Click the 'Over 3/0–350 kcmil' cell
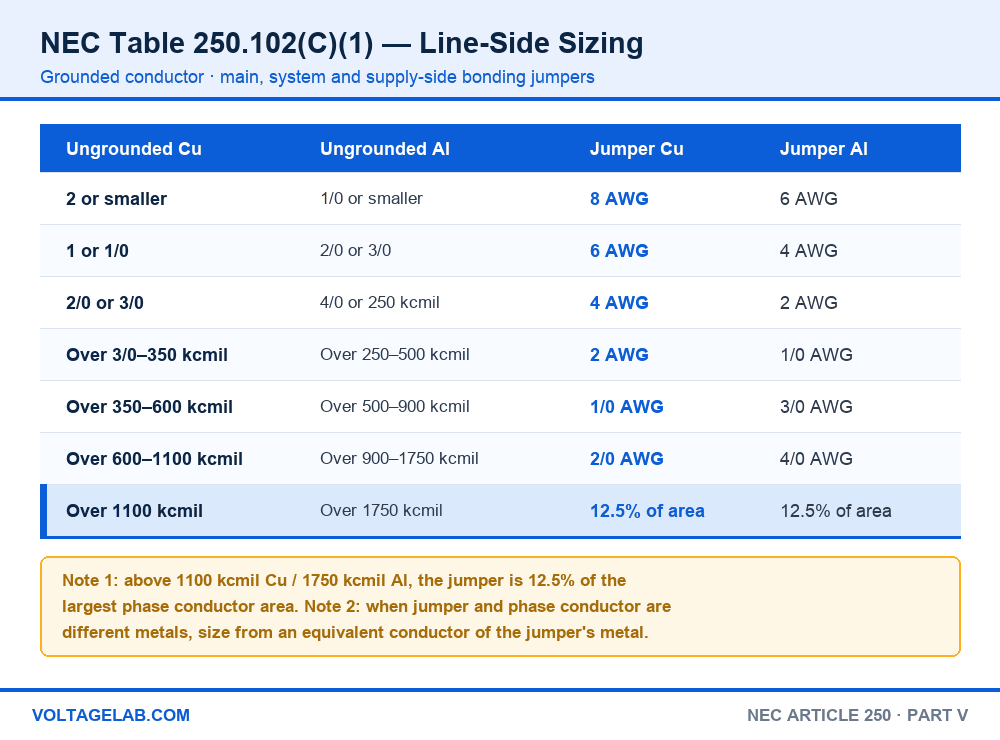Viewport: 1000px width, 740px height. (x=147, y=355)
